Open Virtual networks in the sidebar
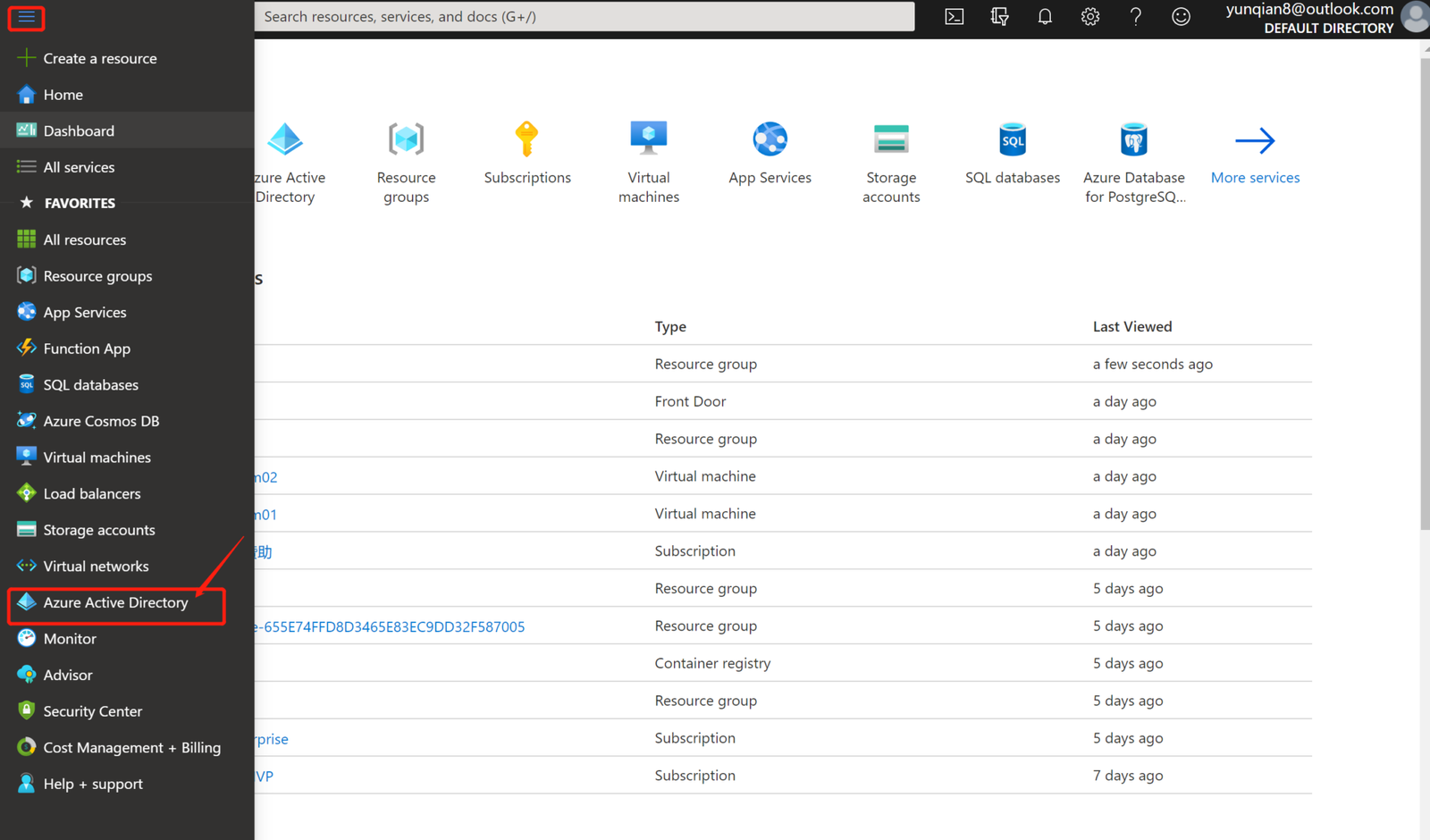 [127, 566]
